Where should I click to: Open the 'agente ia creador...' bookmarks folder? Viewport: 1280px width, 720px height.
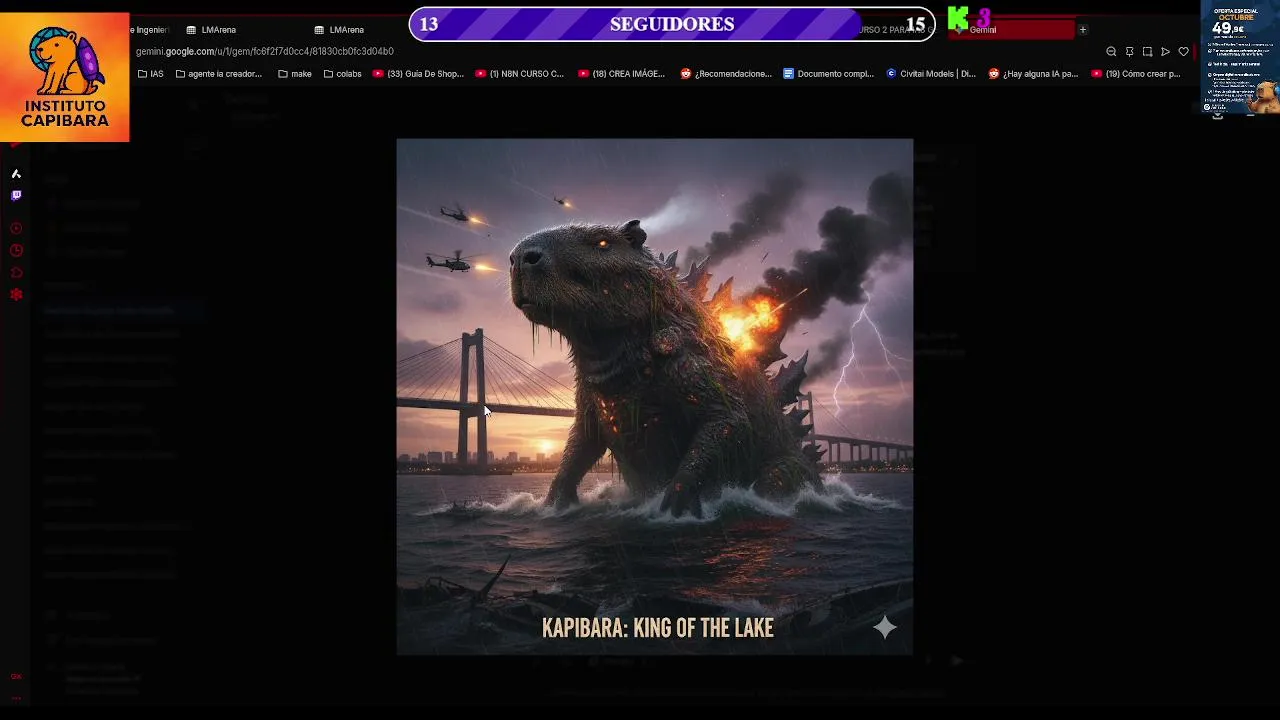coord(219,74)
